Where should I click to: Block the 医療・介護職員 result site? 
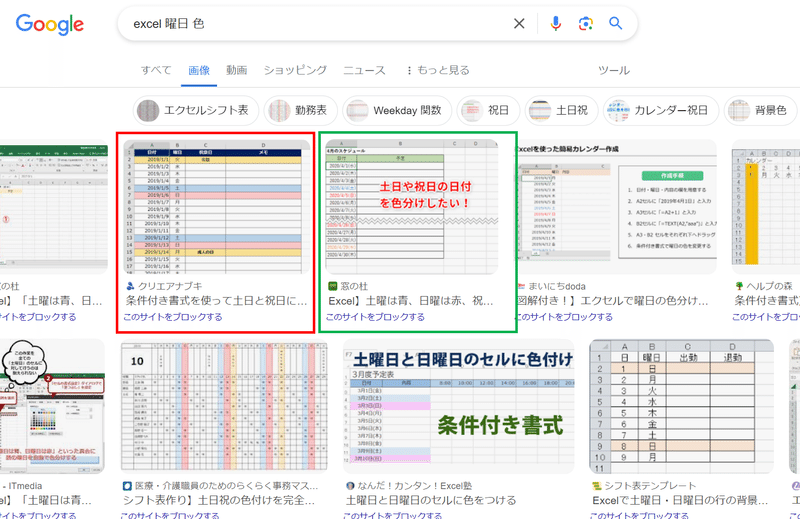pos(170,515)
